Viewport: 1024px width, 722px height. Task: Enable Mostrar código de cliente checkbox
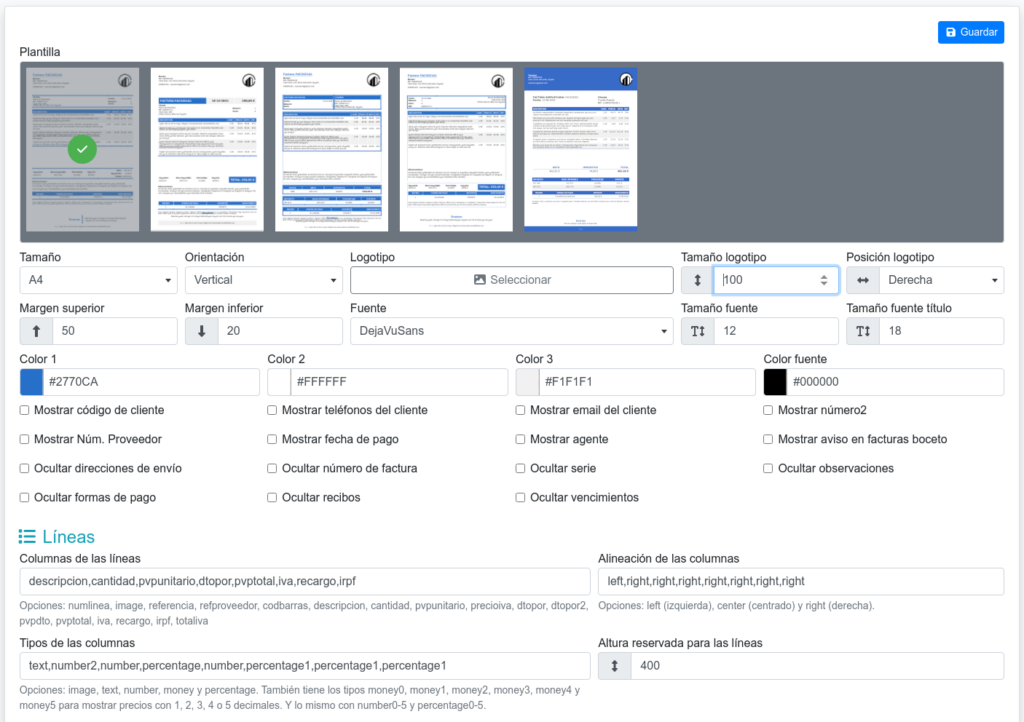click(x=25, y=410)
